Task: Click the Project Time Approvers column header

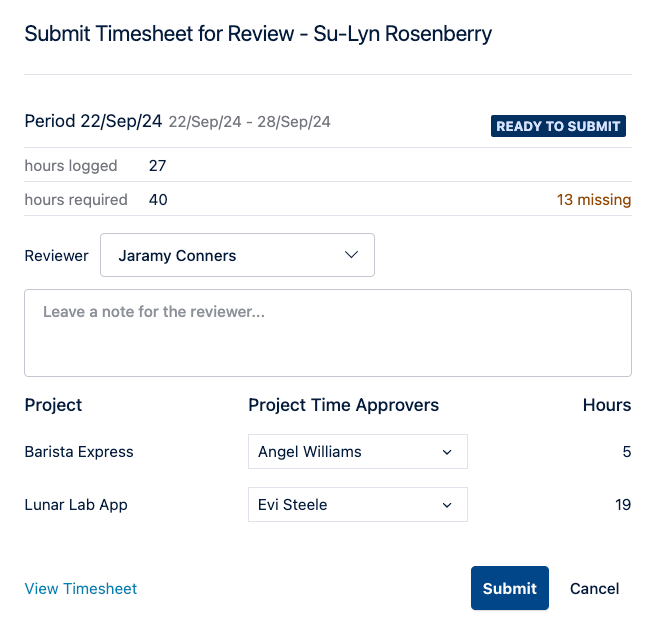Action: tap(343, 405)
